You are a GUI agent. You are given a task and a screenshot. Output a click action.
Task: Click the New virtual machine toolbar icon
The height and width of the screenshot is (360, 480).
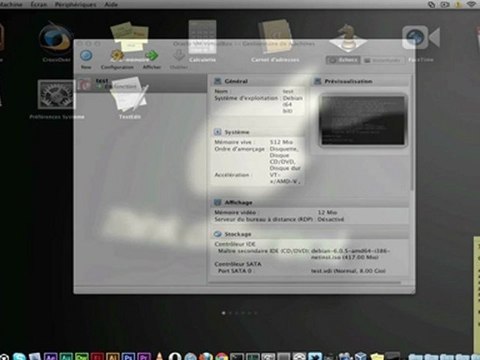pyautogui.click(x=86, y=56)
